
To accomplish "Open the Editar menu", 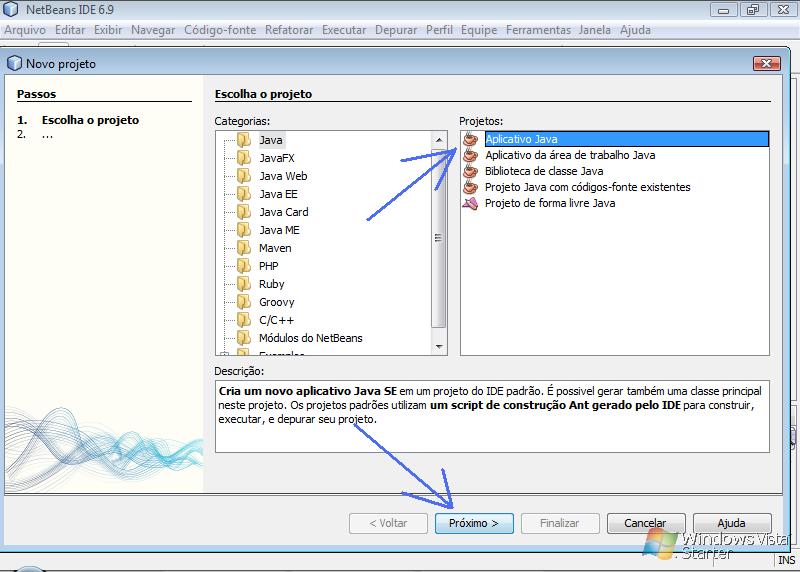I will (x=70, y=30).
